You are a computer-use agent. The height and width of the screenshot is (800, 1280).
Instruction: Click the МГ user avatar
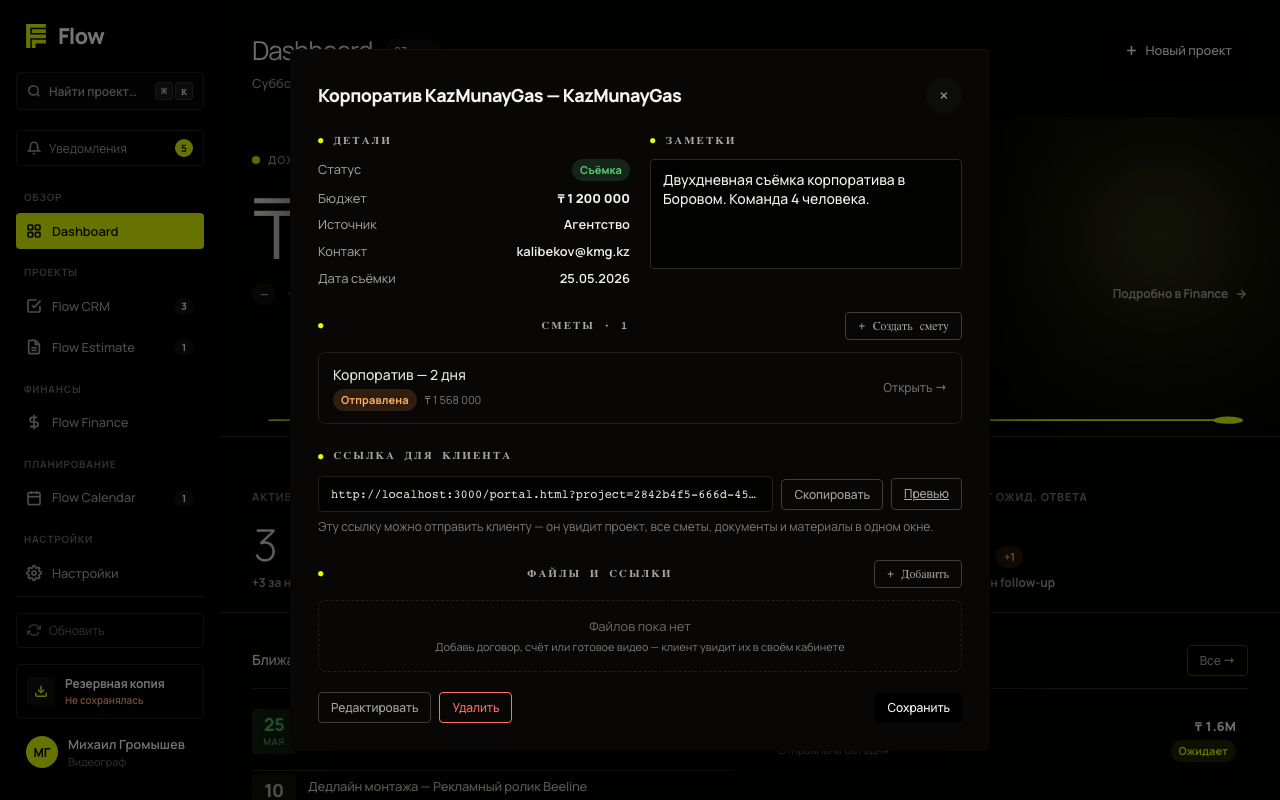[x=42, y=752]
